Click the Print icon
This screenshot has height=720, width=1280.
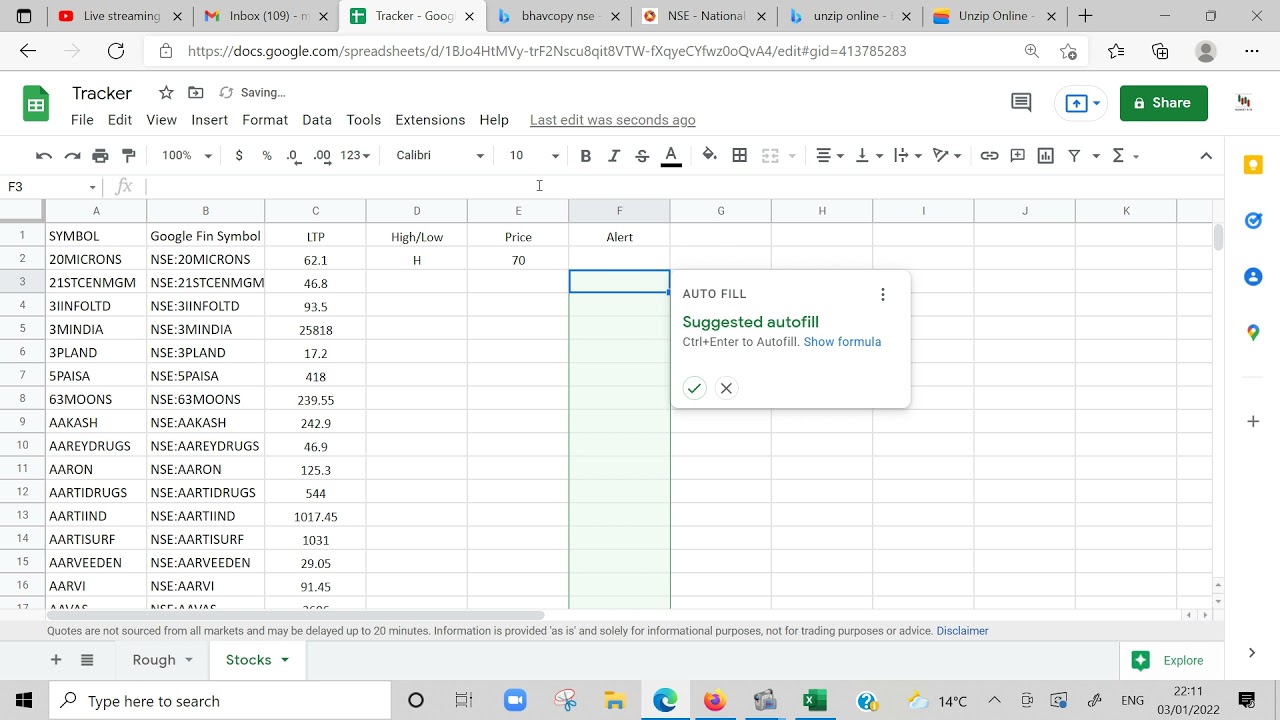tap(100, 156)
